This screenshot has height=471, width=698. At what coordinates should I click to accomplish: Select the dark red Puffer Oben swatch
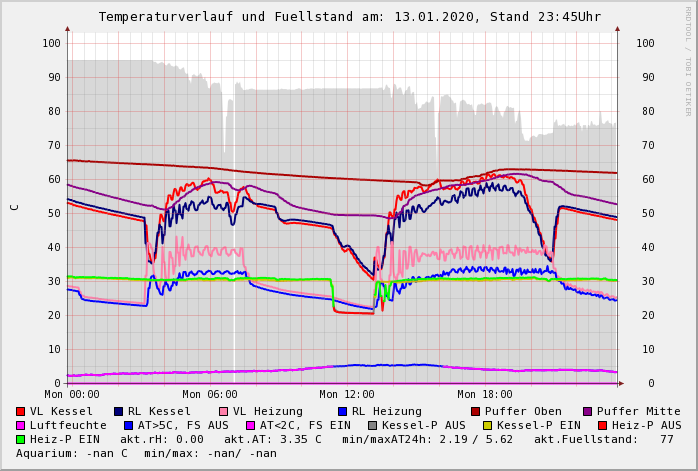point(475,411)
